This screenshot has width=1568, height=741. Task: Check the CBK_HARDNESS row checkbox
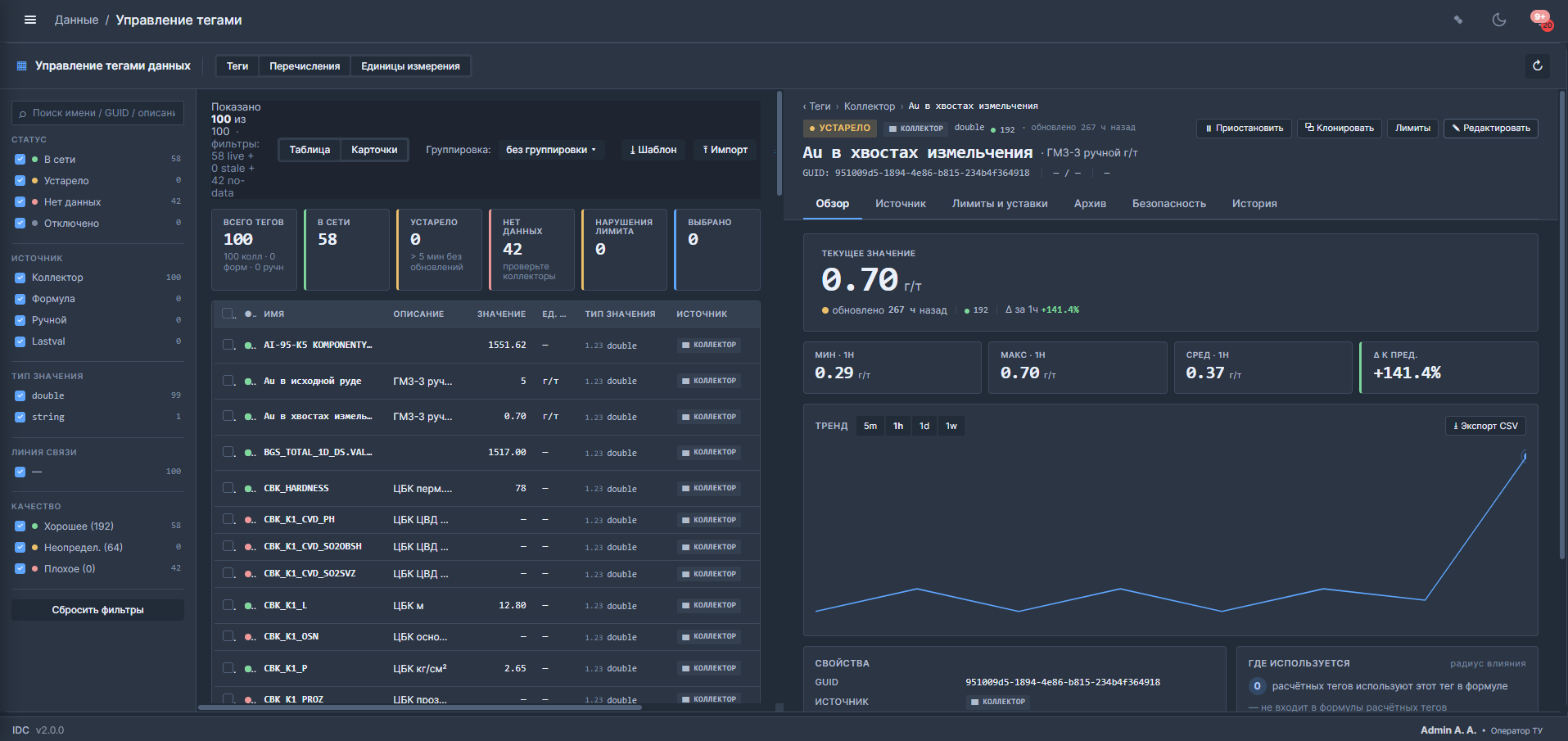tap(228, 488)
